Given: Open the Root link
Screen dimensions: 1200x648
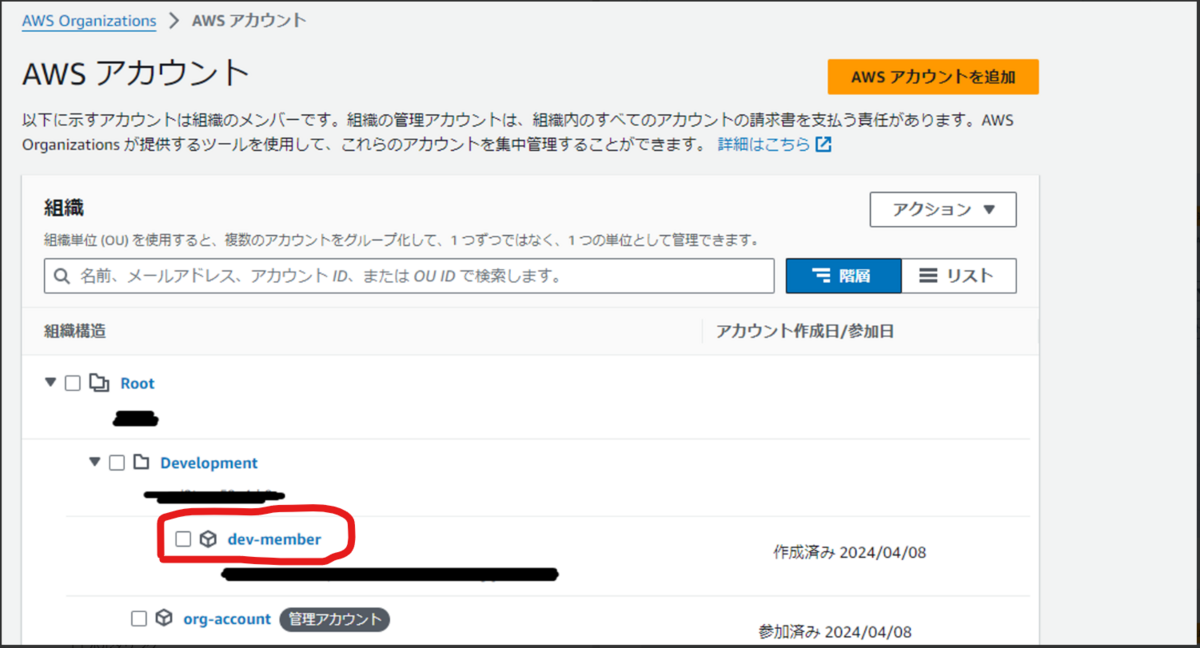Looking at the screenshot, I should (138, 383).
